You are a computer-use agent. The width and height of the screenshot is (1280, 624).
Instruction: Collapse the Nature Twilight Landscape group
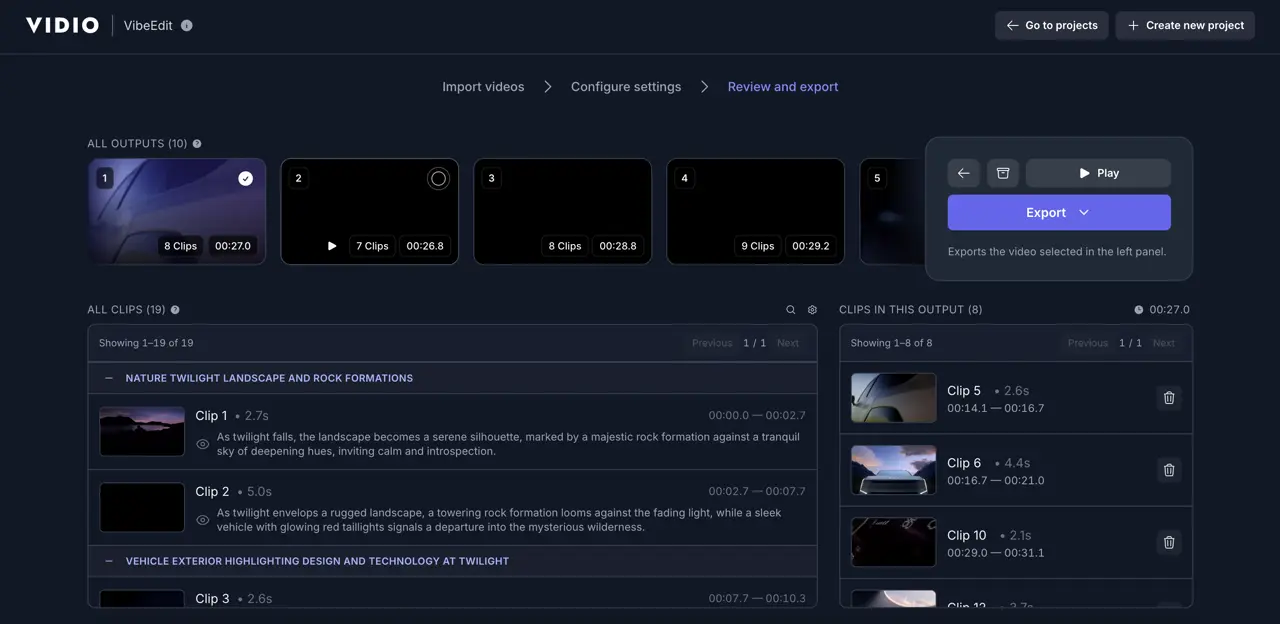click(x=108, y=378)
